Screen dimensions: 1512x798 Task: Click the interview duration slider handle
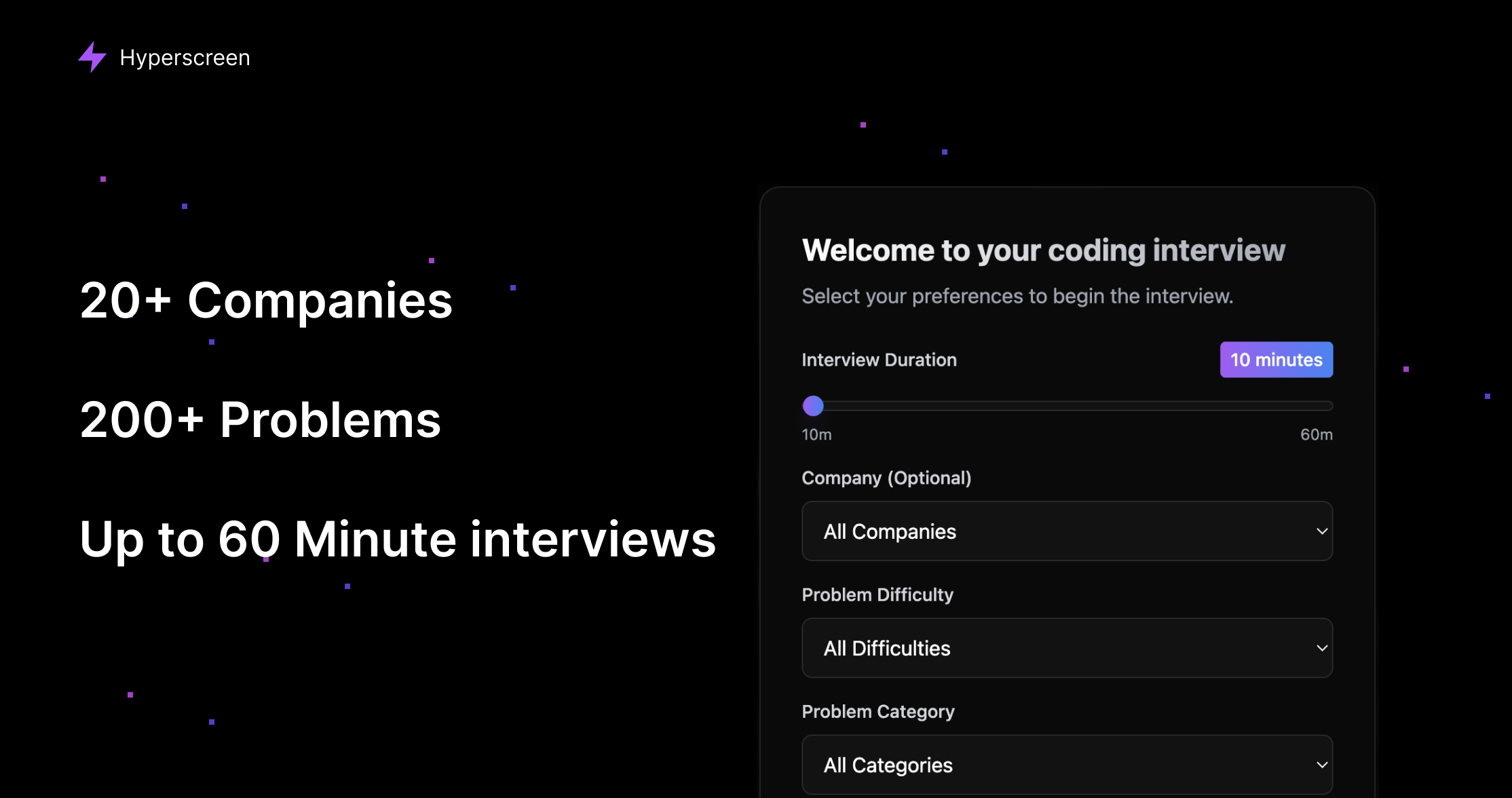coord(813,406)
